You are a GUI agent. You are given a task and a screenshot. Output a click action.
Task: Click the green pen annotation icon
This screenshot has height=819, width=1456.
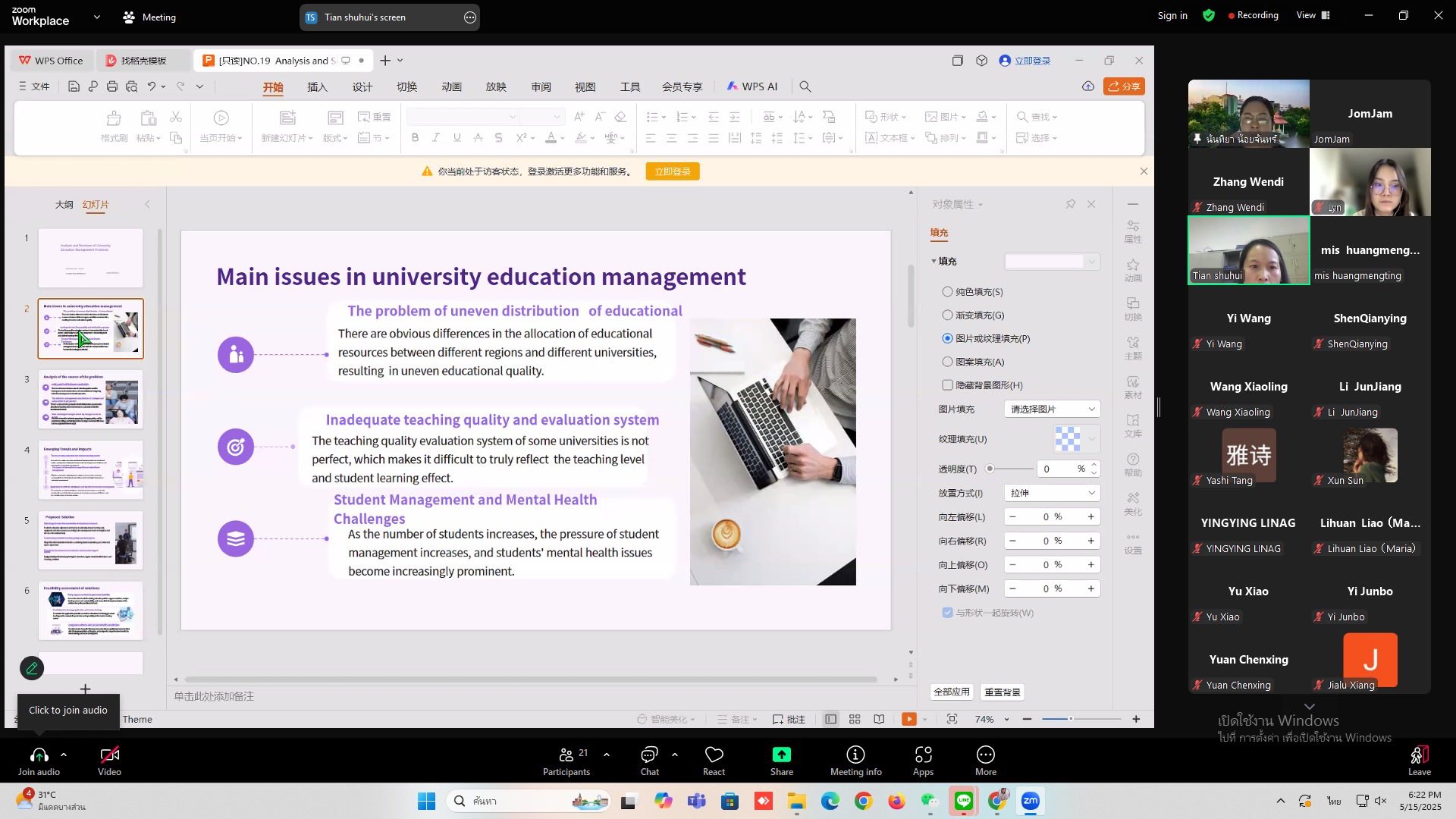click(32, 668)
